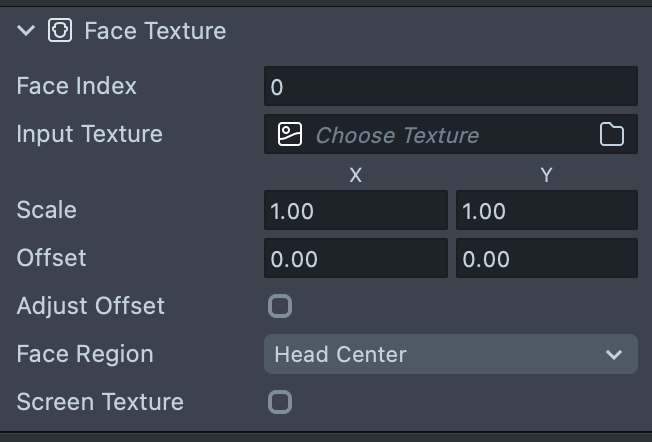Click the Scale X value field
Viewport: 652px width, 442px height.
355,211
